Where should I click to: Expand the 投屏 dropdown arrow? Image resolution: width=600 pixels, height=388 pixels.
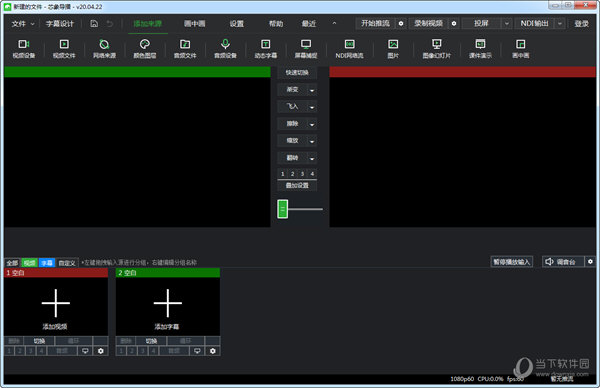click(x=507, y=23)
